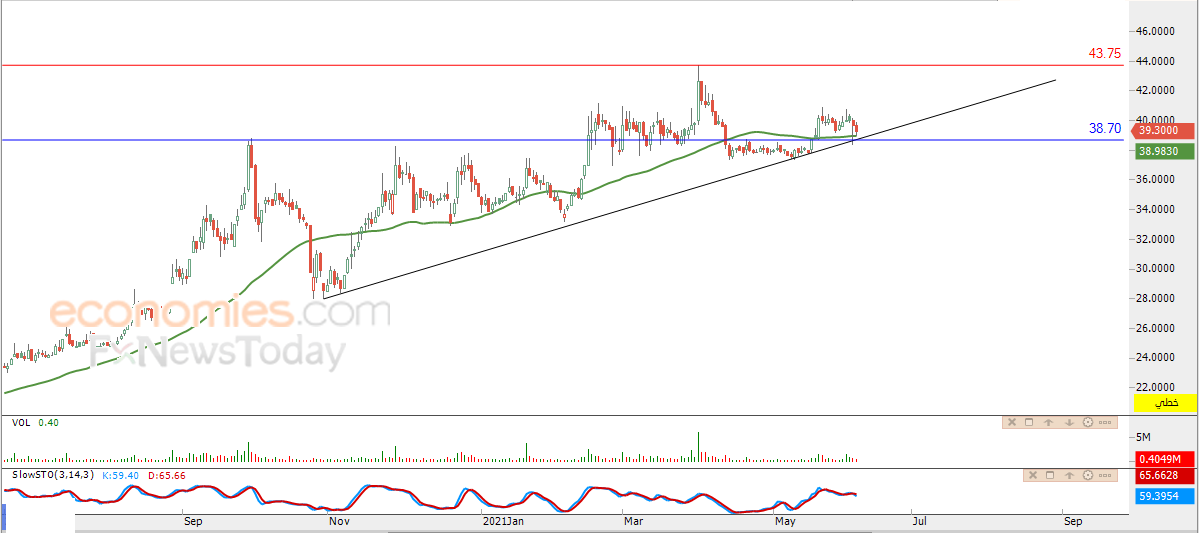Move the SlowSTO panel up
The width and height of the screenshot is (1199, 533).
(x=1069, y=475)
